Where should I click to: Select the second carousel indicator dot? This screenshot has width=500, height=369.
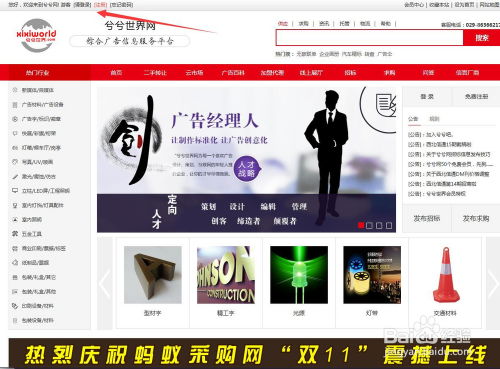tap(369, 226)
